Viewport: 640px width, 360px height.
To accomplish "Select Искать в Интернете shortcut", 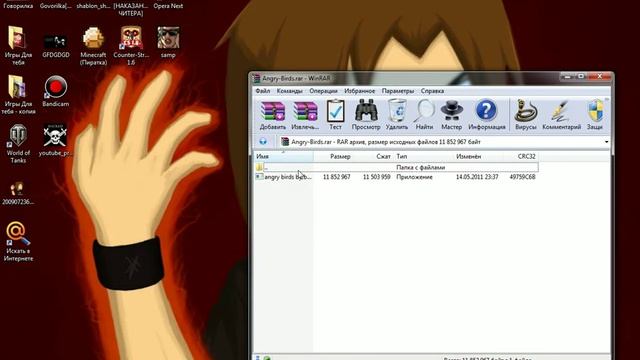I will [x=18, y=242].
